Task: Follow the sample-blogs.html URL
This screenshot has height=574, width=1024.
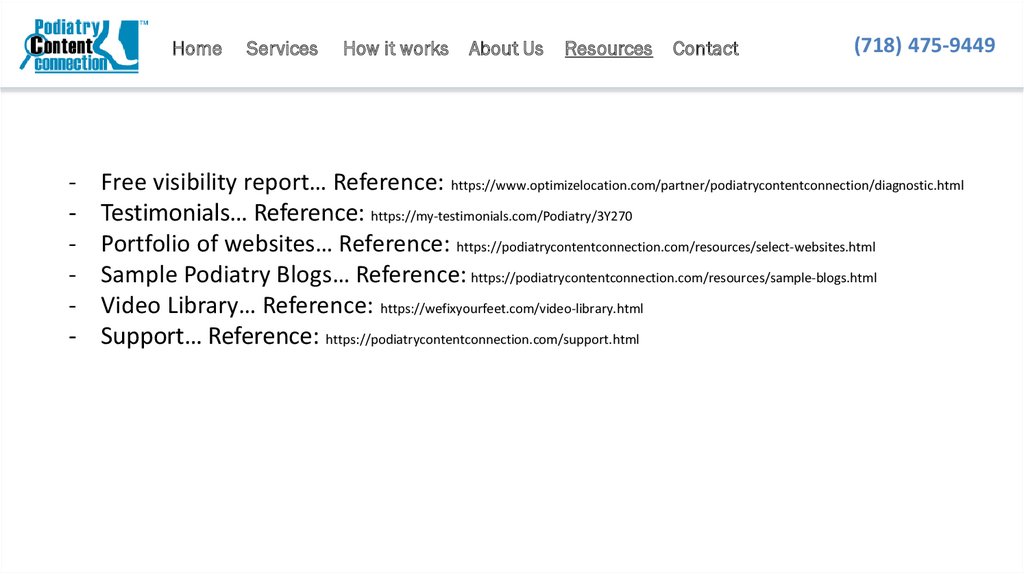Action: point(673,278)
